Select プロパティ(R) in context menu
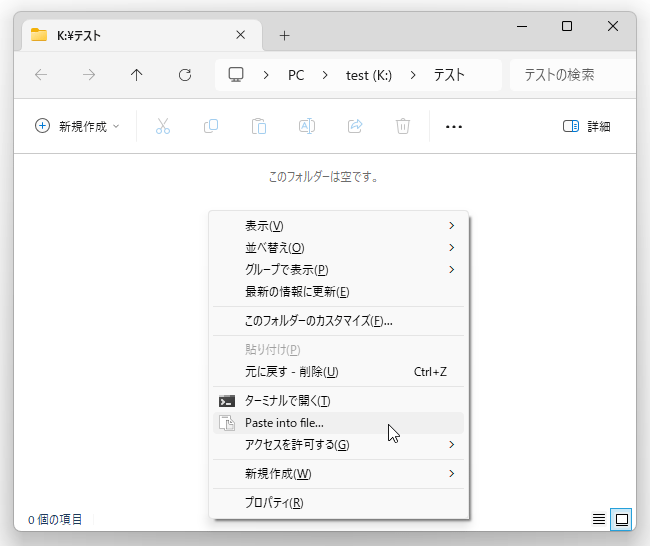Viewport: 650px width, 546px height. click(338, 503)
